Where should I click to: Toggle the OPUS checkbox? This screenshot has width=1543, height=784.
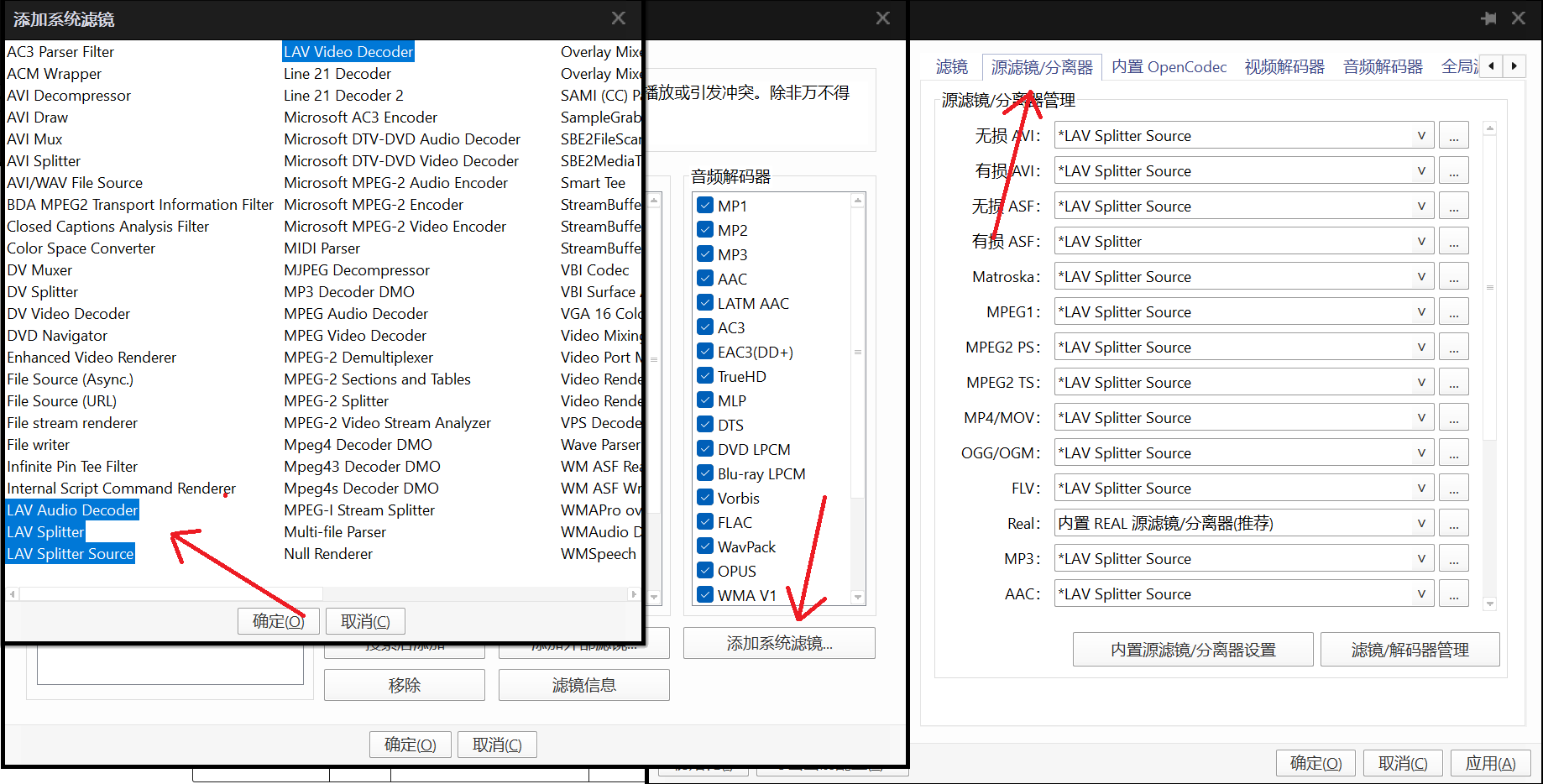(705, 571)
